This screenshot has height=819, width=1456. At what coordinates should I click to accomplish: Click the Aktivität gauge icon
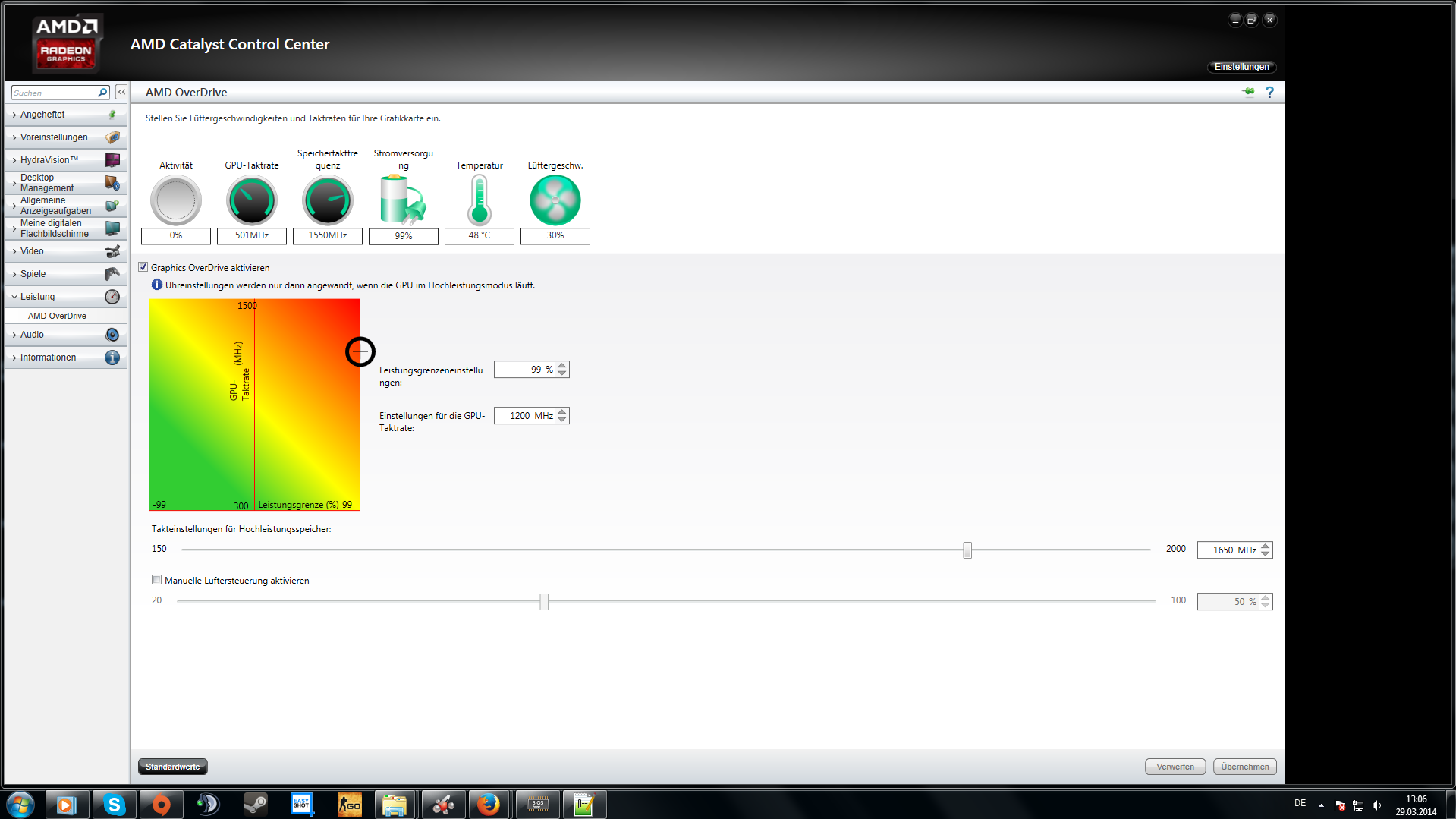[176, 200]
